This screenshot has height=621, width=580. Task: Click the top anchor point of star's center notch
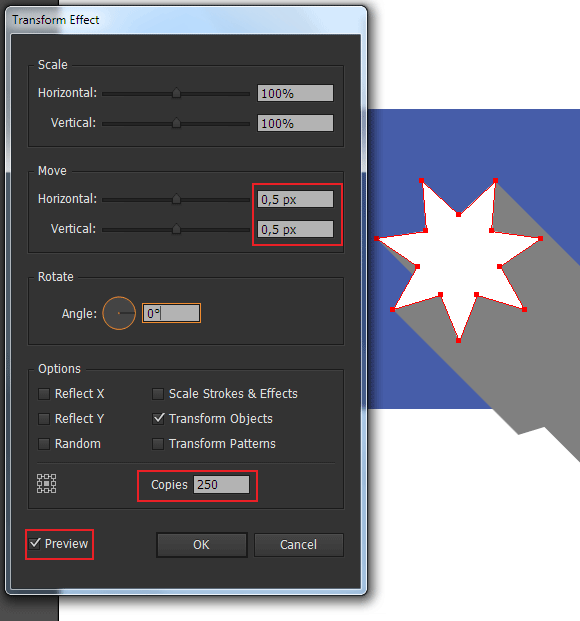tap(458, 215)
